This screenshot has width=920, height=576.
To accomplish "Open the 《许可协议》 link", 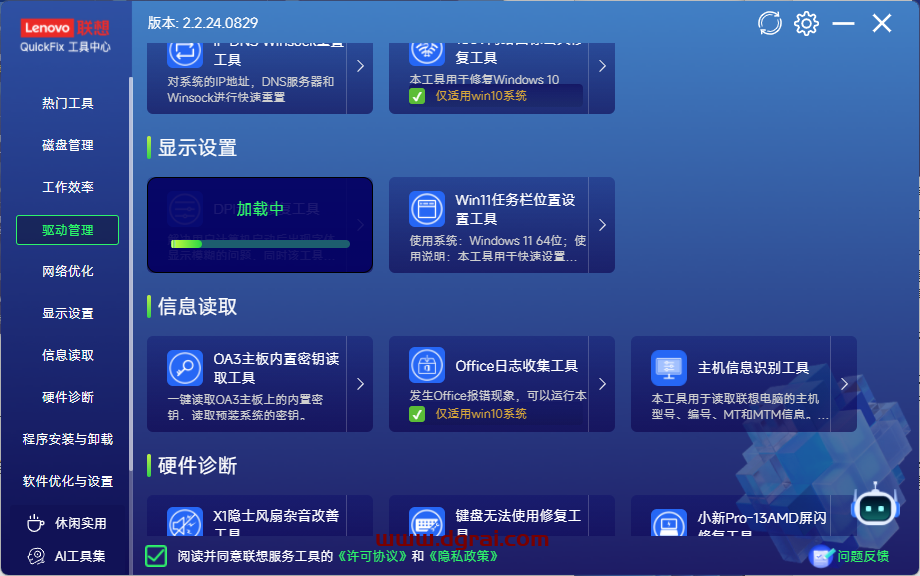I will (x=372, y=556).
